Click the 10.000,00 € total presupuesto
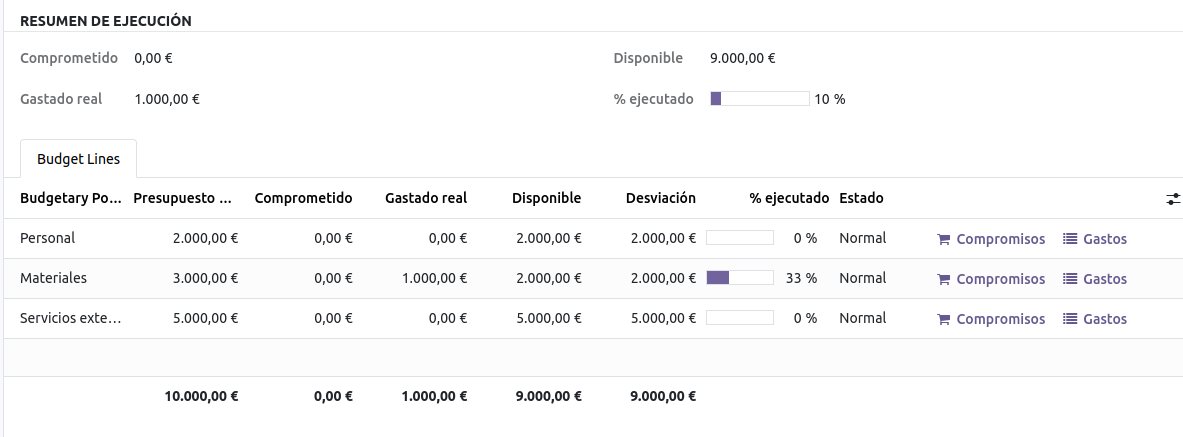1183x437 pixels. [201, 395]
